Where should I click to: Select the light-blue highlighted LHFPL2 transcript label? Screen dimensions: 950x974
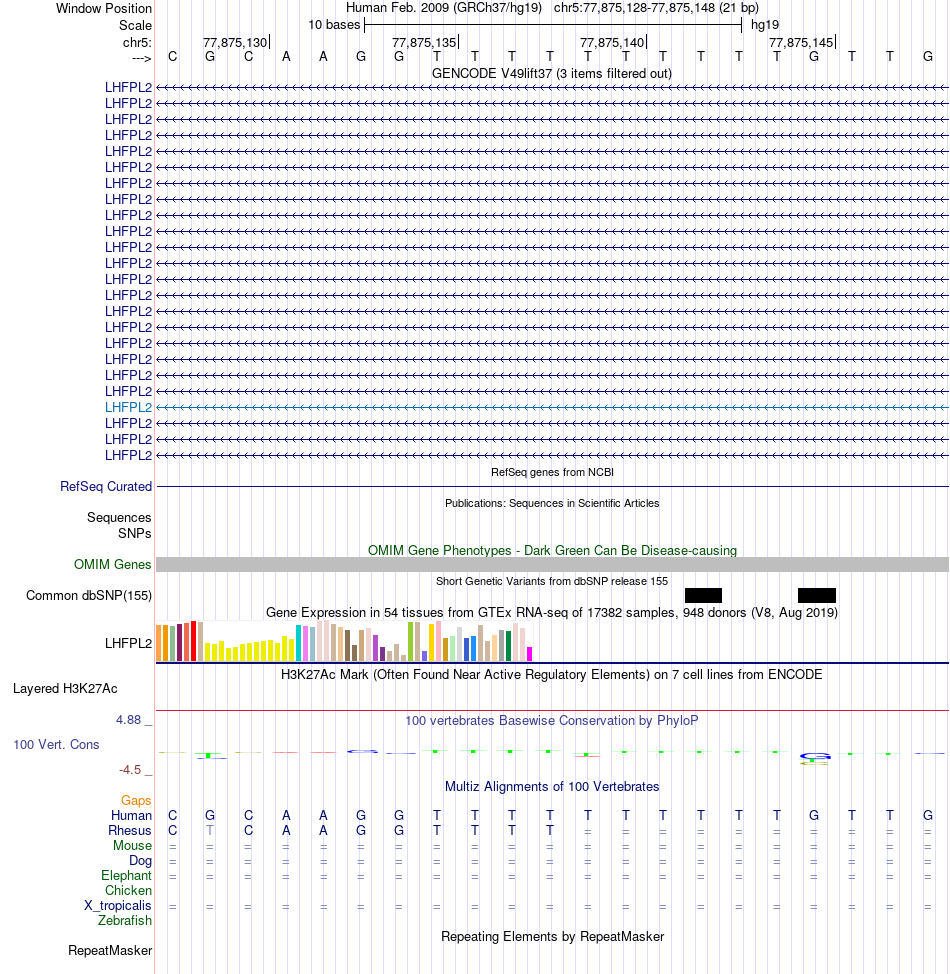pos(129,407)
